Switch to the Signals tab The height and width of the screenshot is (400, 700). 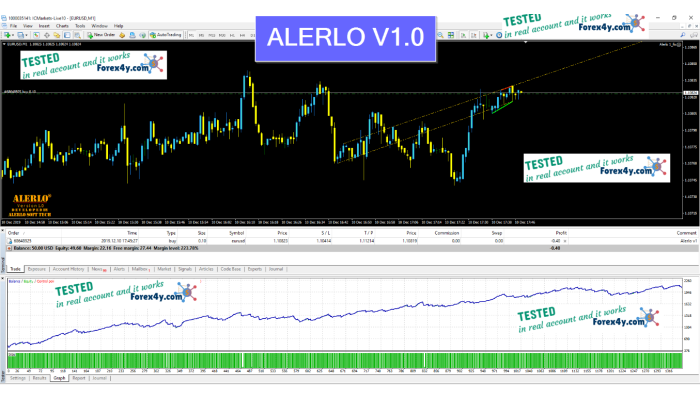point(185,269)
